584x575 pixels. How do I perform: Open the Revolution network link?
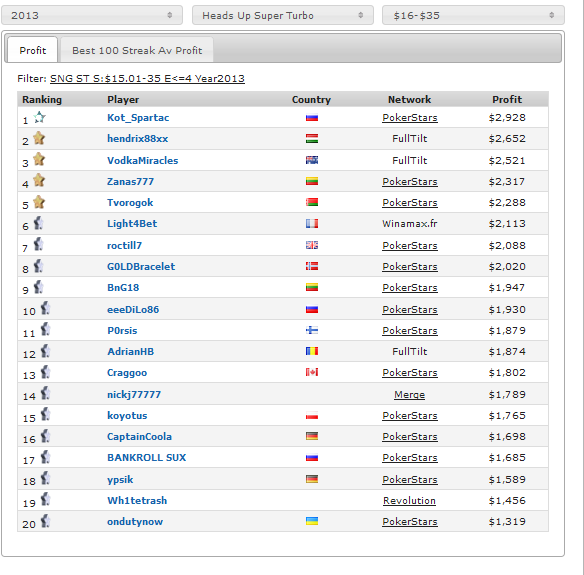click(409, 501)
